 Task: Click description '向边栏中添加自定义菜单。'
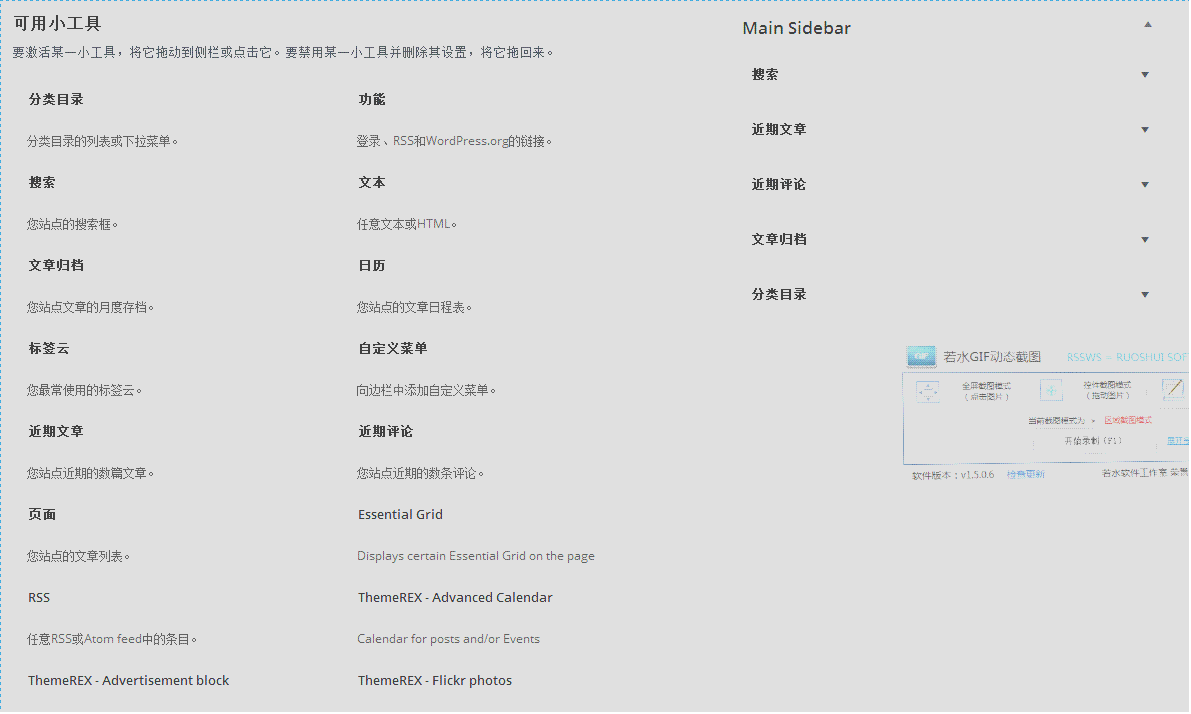click(x=426, y=390)
